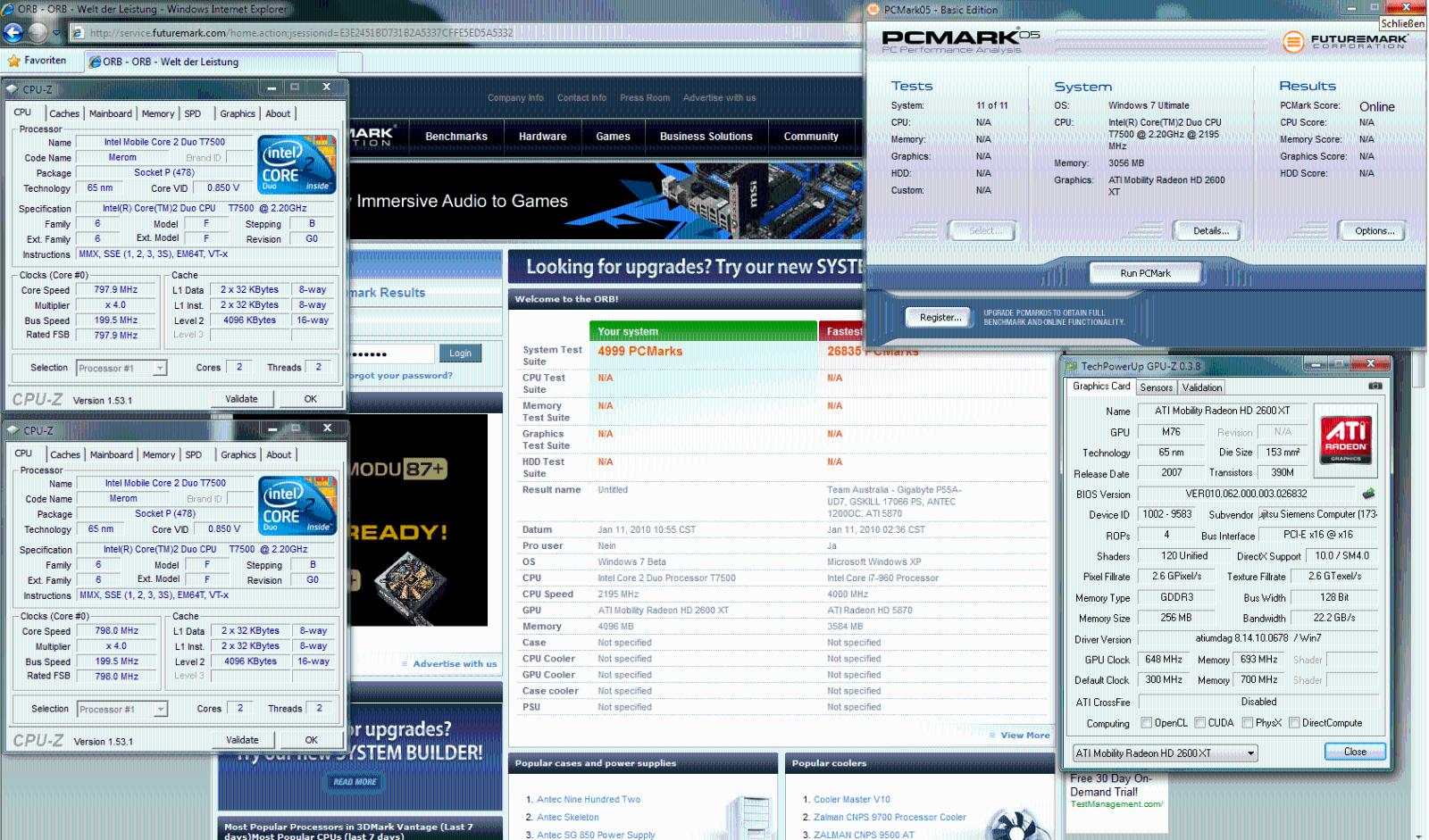
Task: Open SPD tab in lower CPU-Z
Action: coord(194,455)
